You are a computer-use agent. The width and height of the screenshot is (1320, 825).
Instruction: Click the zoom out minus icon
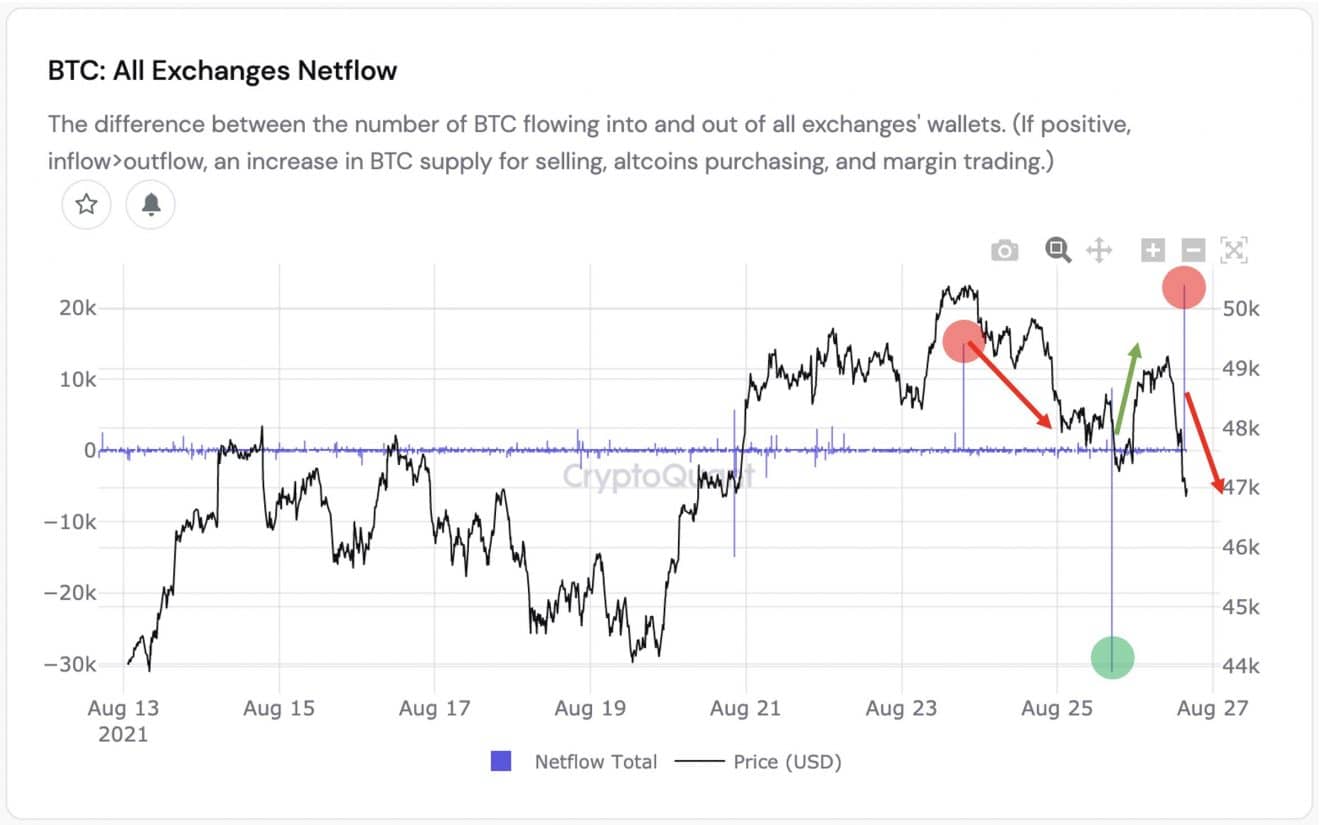tap(1193, 250)
